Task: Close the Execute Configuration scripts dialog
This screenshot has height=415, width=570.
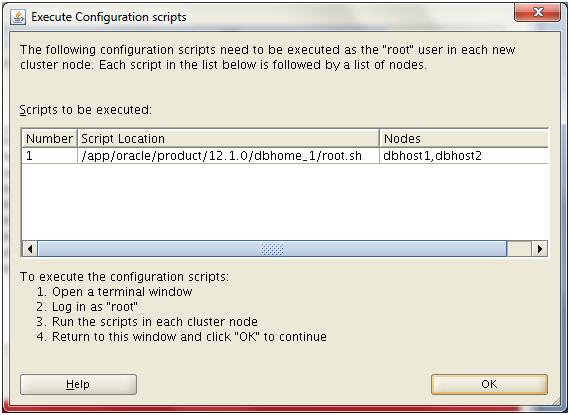Action: [x=538, y=12]
